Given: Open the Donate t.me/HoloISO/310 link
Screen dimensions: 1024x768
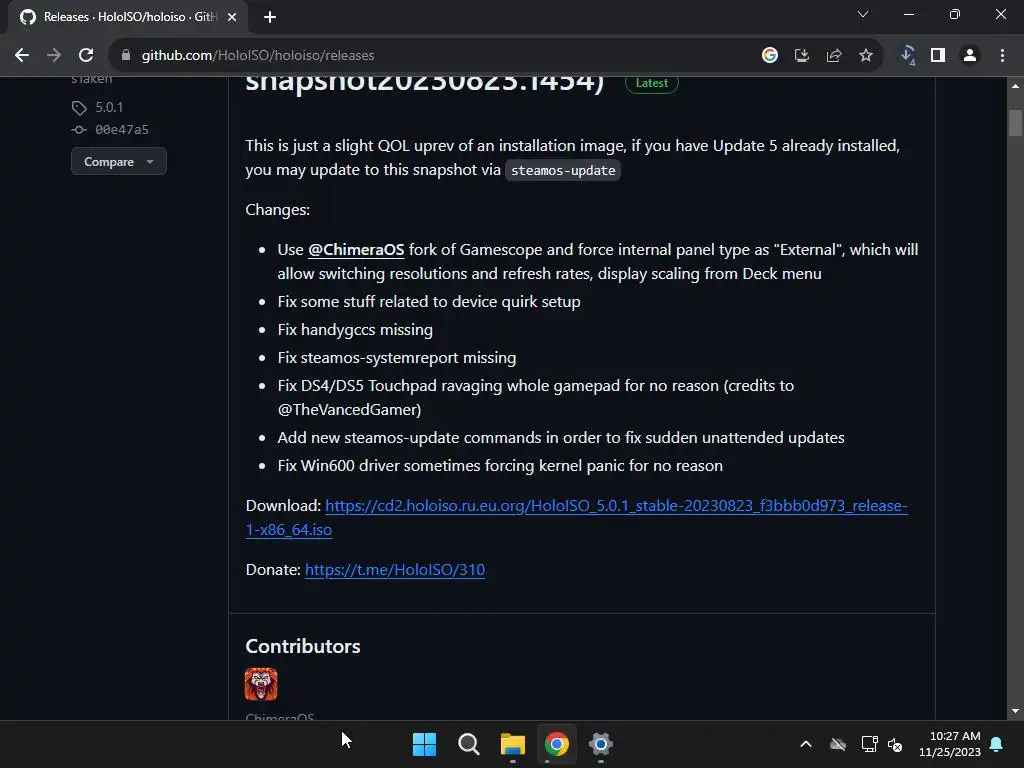Looking at the screenshot, I should tap(395, 569).
